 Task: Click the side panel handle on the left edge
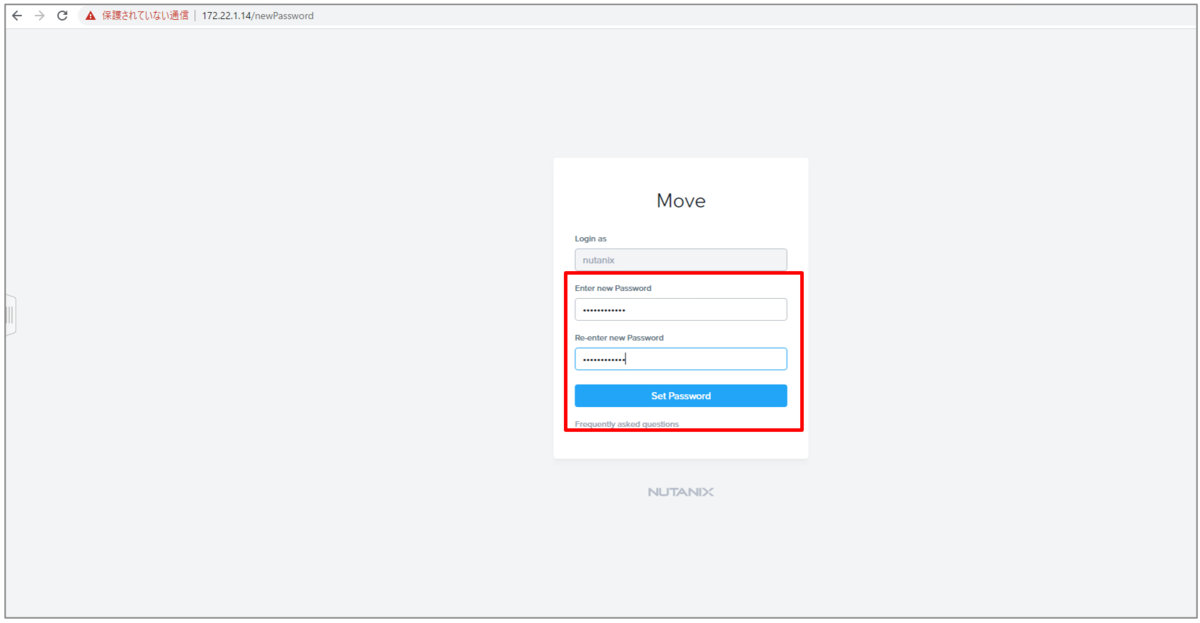coord(10,315)
